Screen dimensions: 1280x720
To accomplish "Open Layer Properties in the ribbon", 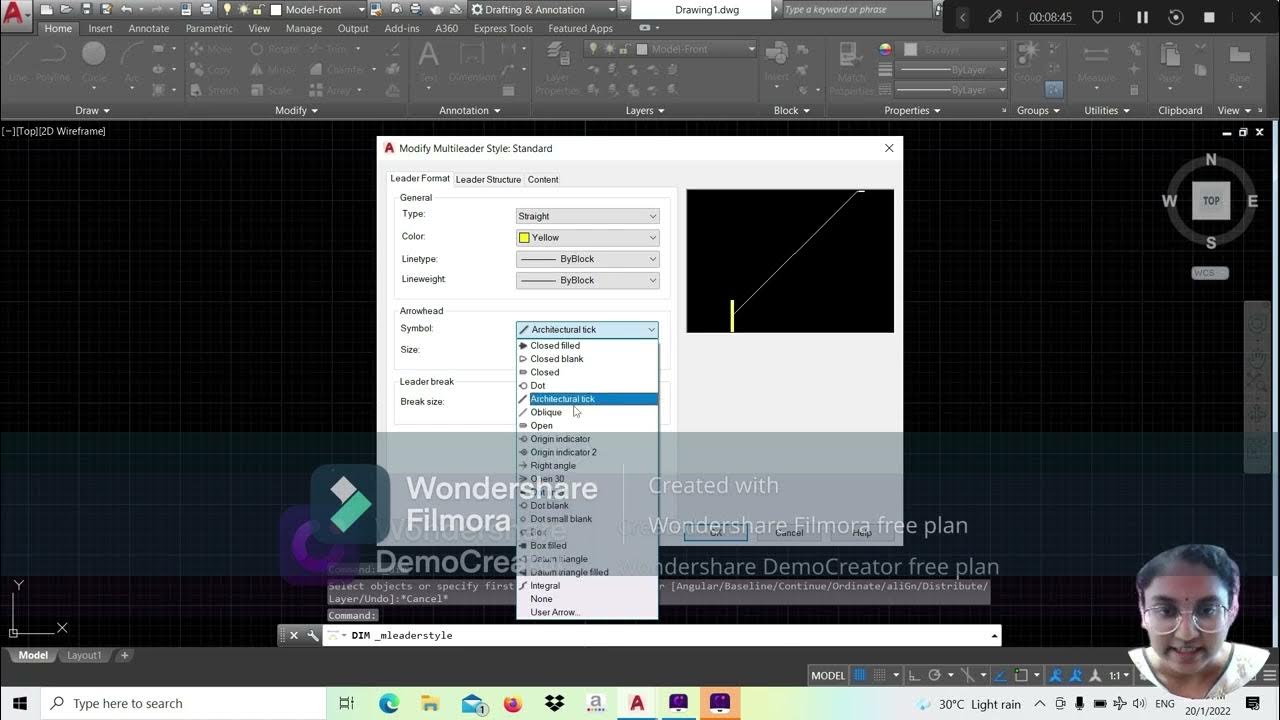I will pyautogui.click(x=557, y=70).
